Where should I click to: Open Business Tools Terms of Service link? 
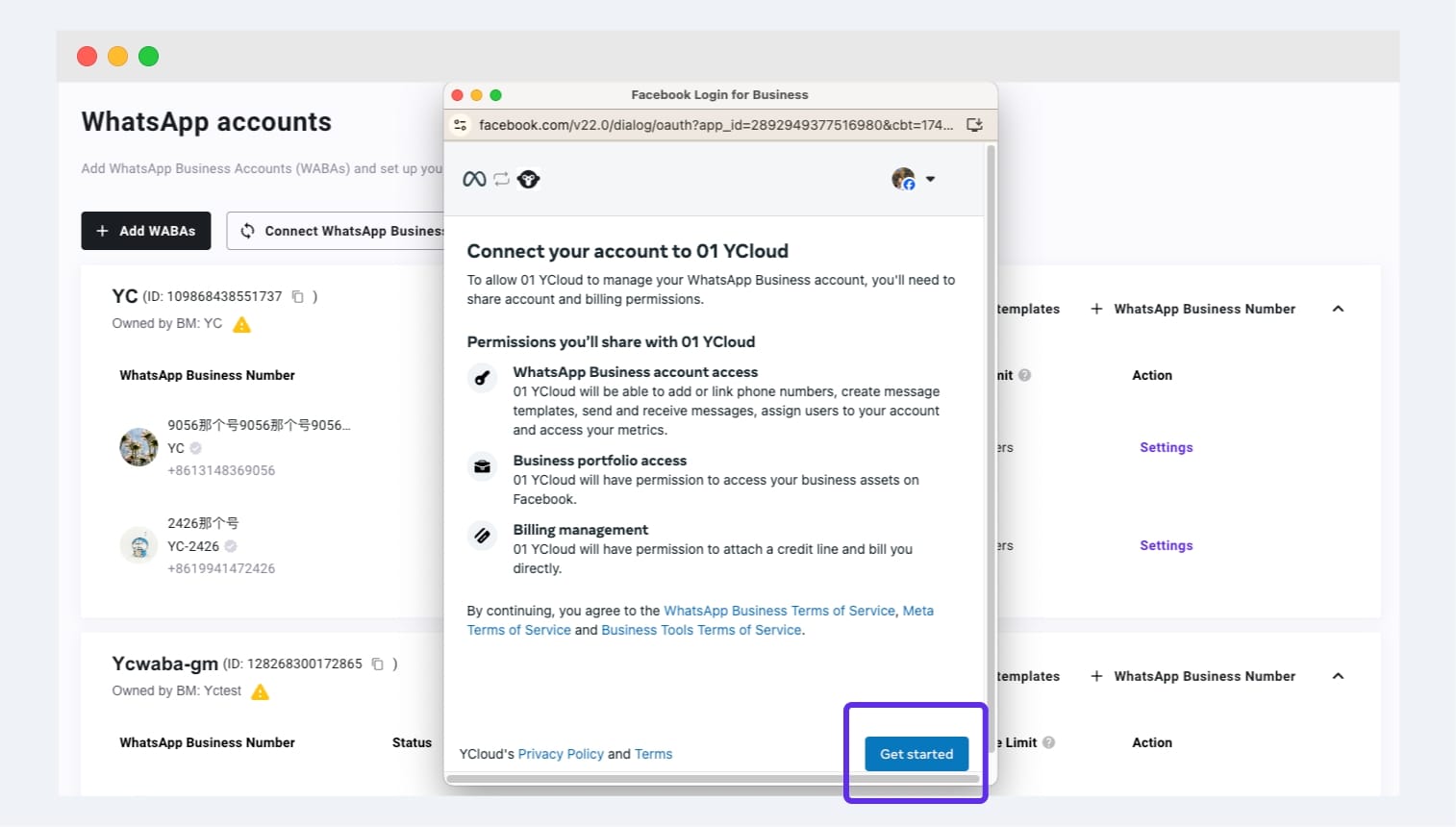click(x=701, y=630)
